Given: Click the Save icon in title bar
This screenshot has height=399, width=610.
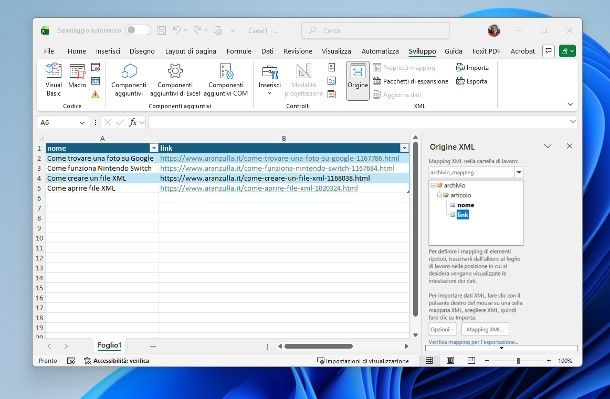Looking at the screenshot, I should [x=161, y=30].
